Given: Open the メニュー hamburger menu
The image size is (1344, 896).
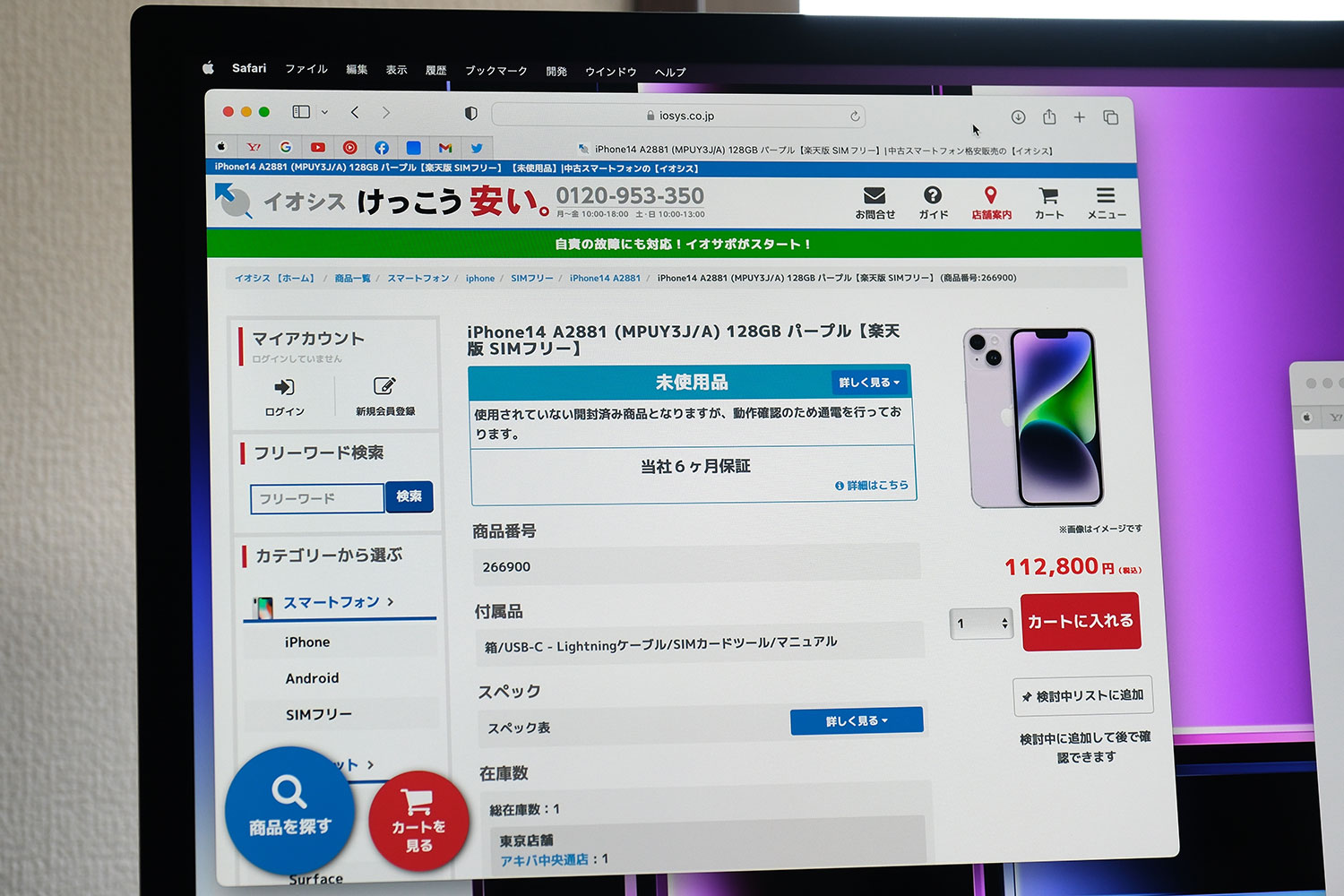Looking at the screenshot, I should (x=1107, y=203).
